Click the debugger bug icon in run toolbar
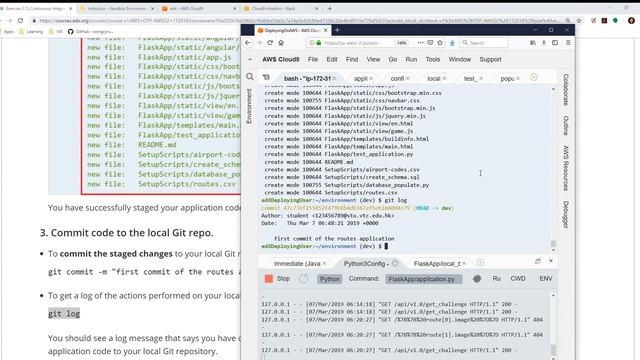This screenshot has height=360, width=640. (x=477, y=278)
